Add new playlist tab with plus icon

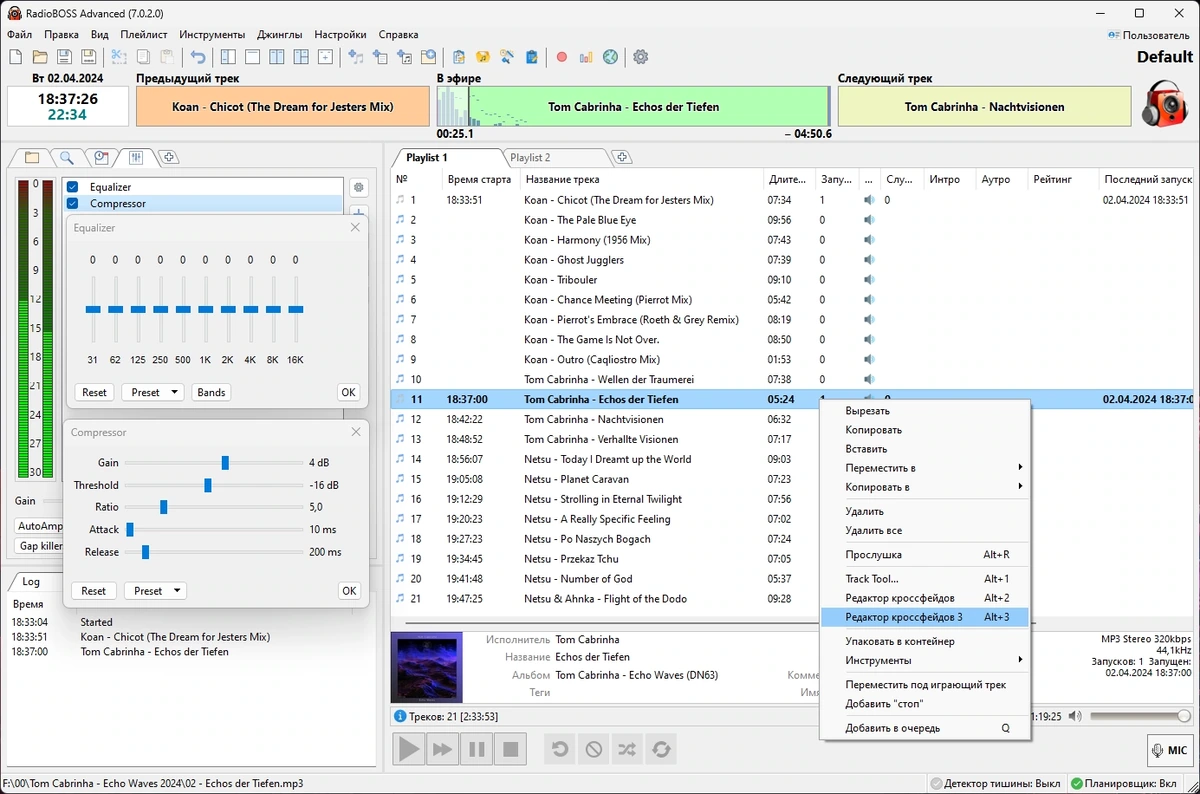622,157
